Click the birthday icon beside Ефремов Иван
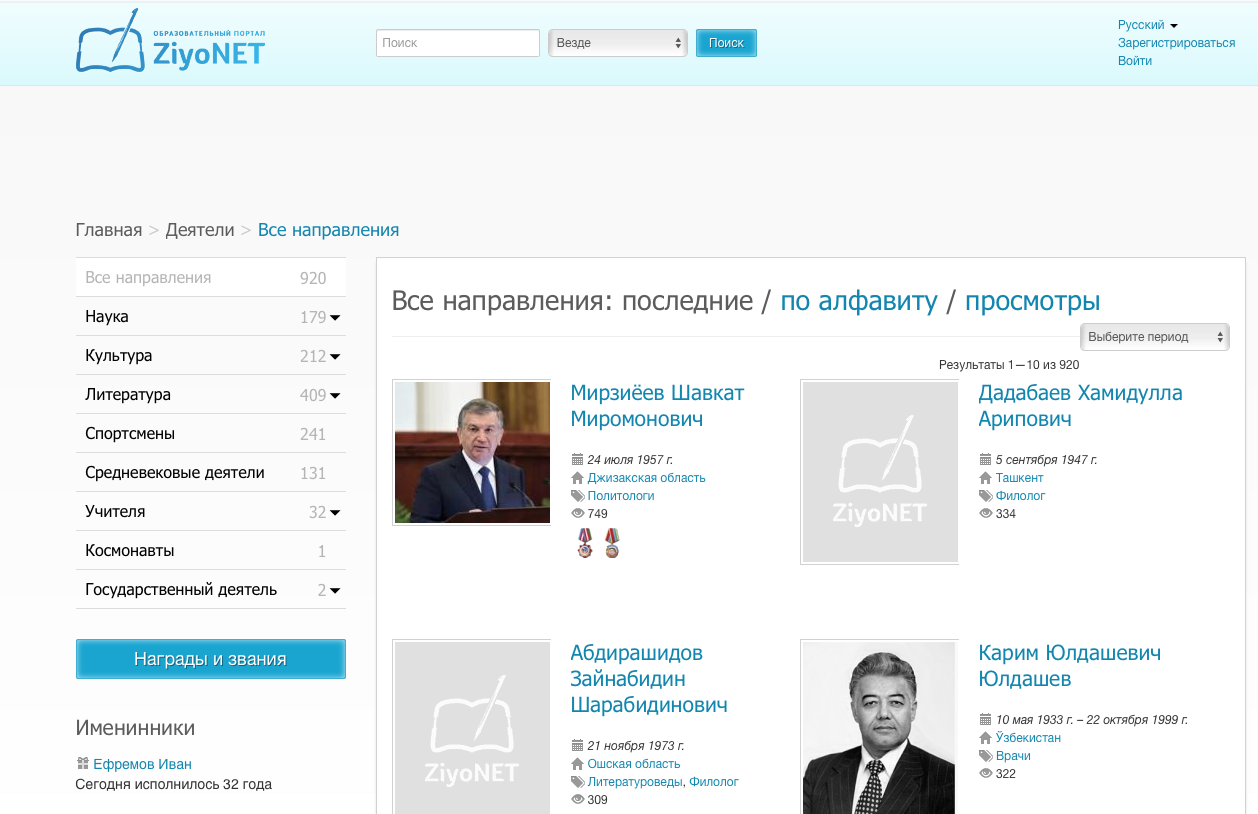The width and height of the screenshot is (1258, 814). pos(82,763)
